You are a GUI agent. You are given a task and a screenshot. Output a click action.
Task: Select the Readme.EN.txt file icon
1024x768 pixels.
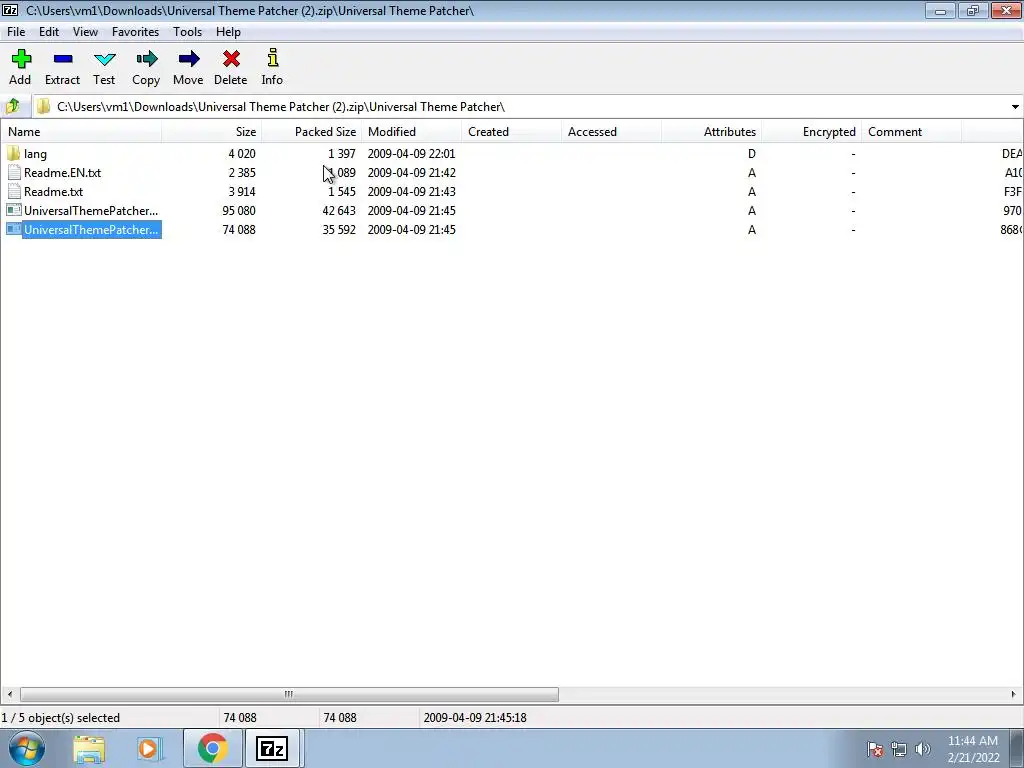tap(14, 172)
